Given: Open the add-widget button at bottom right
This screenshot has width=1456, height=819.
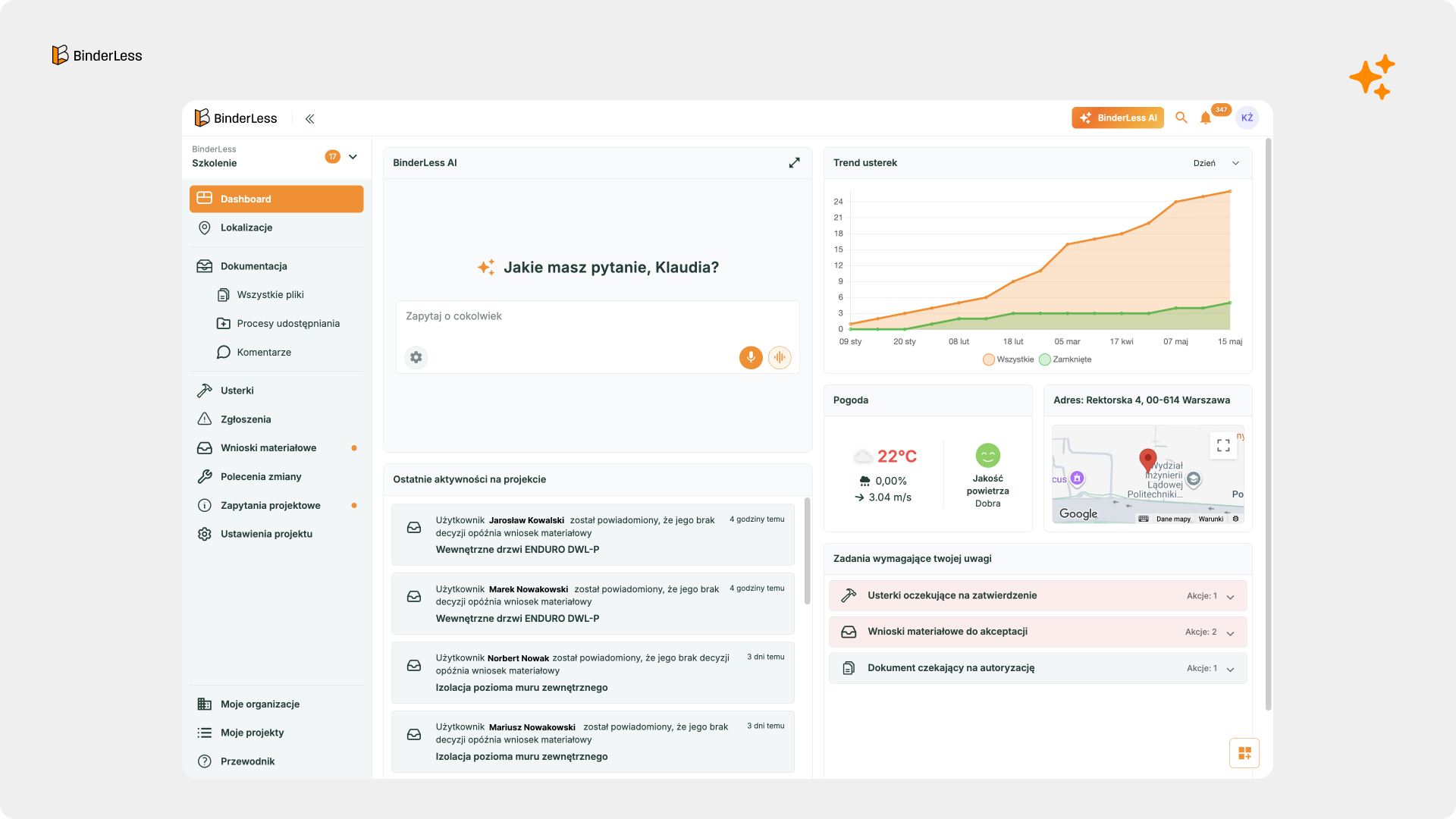Looking at the screenshot, I should [1244, 753].
